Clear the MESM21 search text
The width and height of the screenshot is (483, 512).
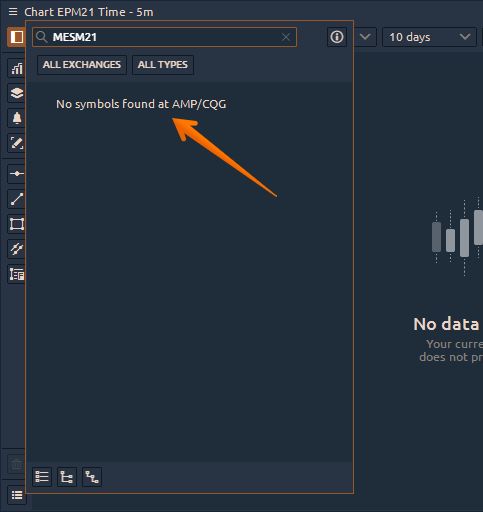click(x=286, y=37)
